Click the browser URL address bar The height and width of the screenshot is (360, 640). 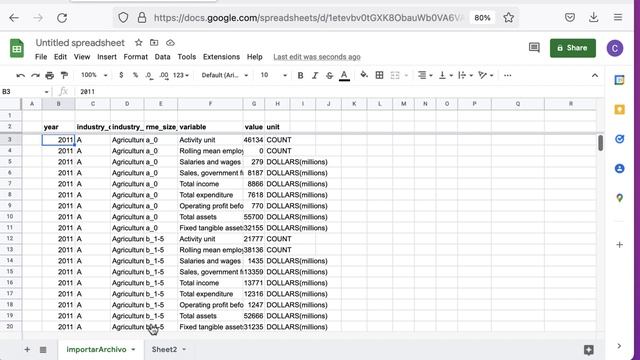[308, 18]
